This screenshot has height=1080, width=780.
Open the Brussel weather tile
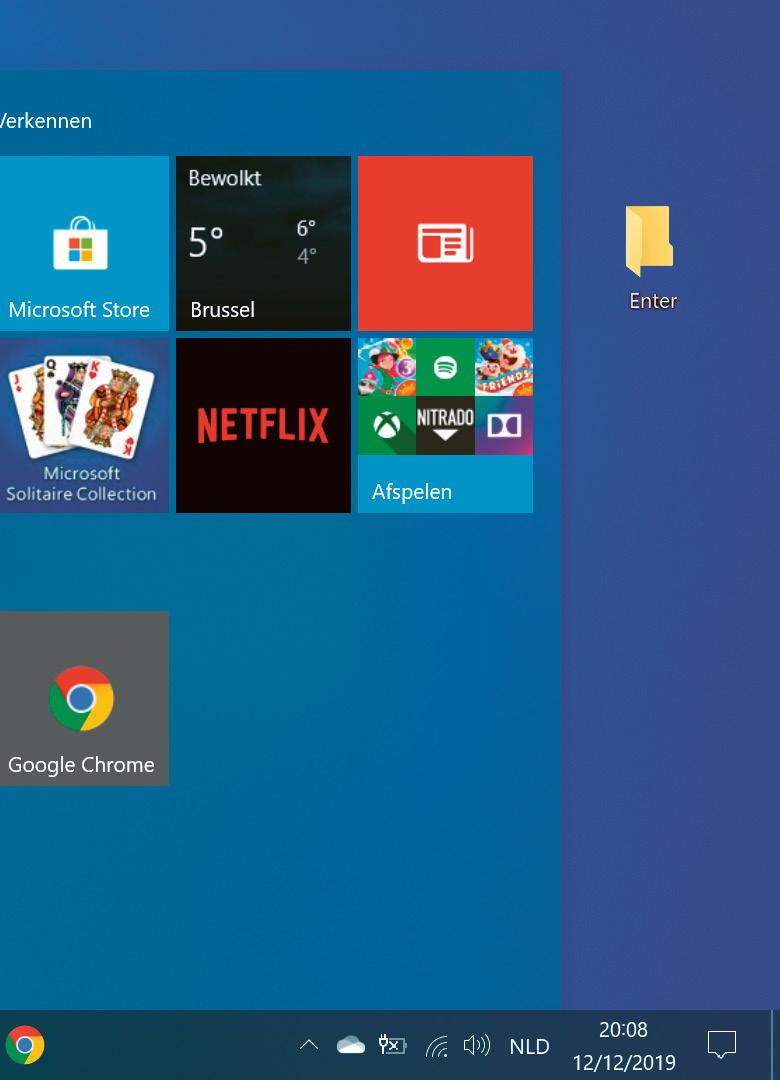[x=263, y=243]
